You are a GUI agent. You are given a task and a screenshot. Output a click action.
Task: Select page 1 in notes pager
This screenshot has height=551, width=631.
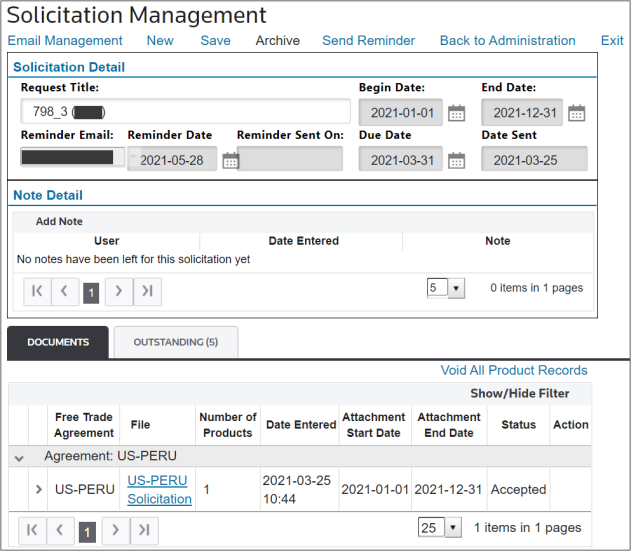91,293
